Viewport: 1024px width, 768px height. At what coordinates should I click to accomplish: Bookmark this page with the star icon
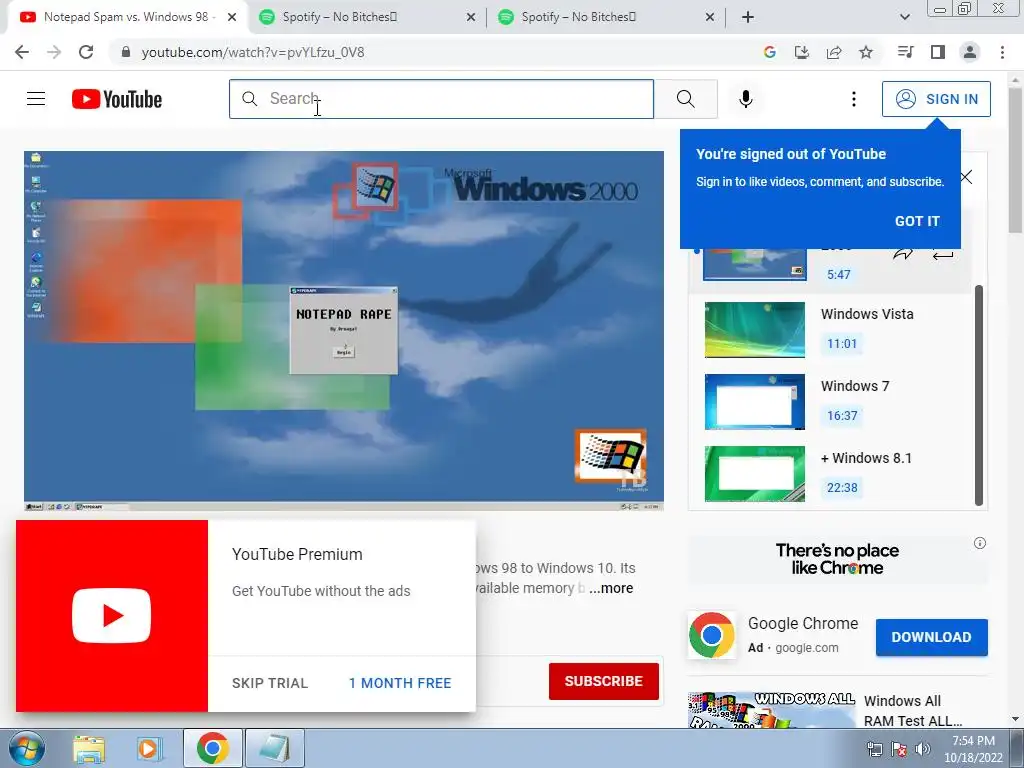866,52
